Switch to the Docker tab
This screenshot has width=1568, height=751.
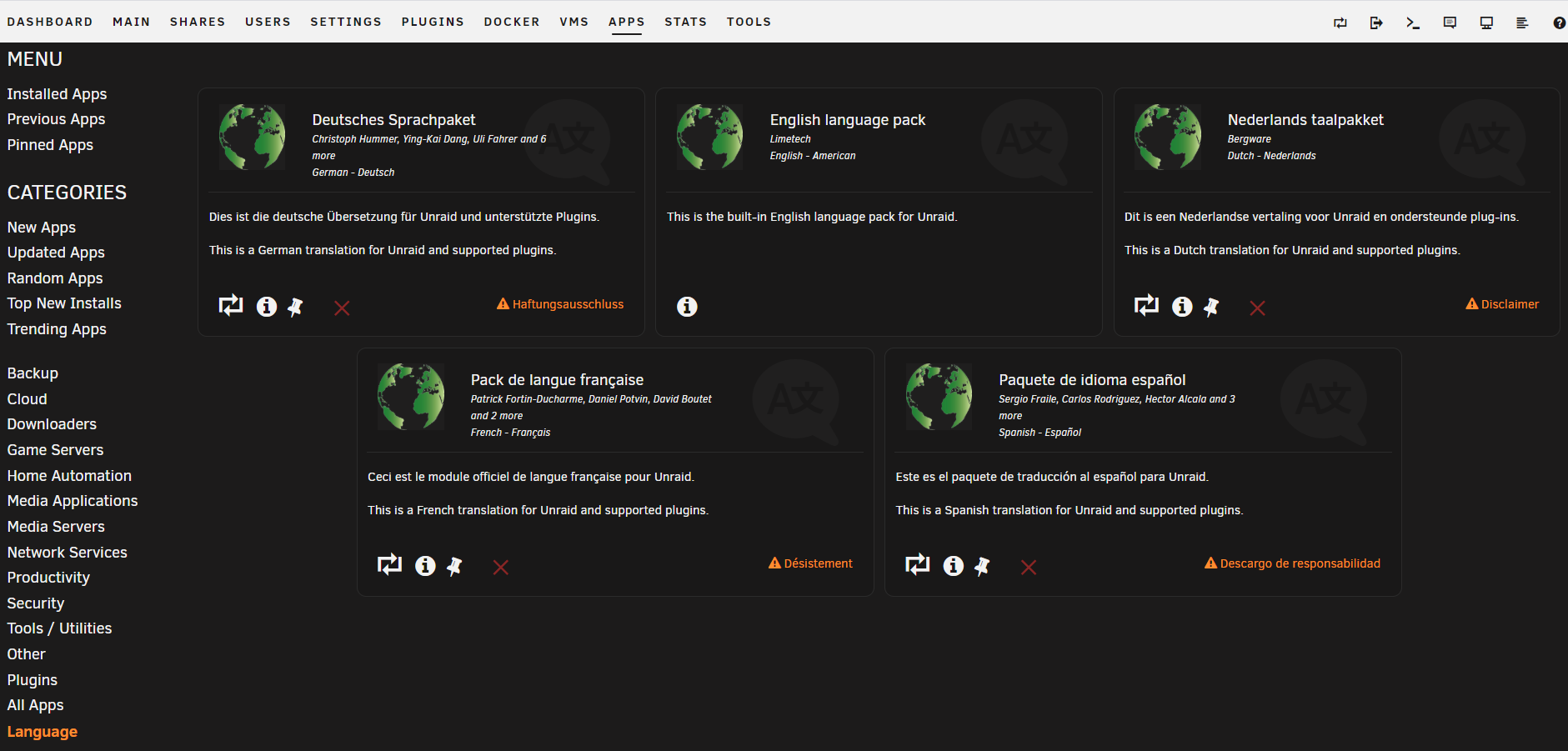(x=512, y=22)
